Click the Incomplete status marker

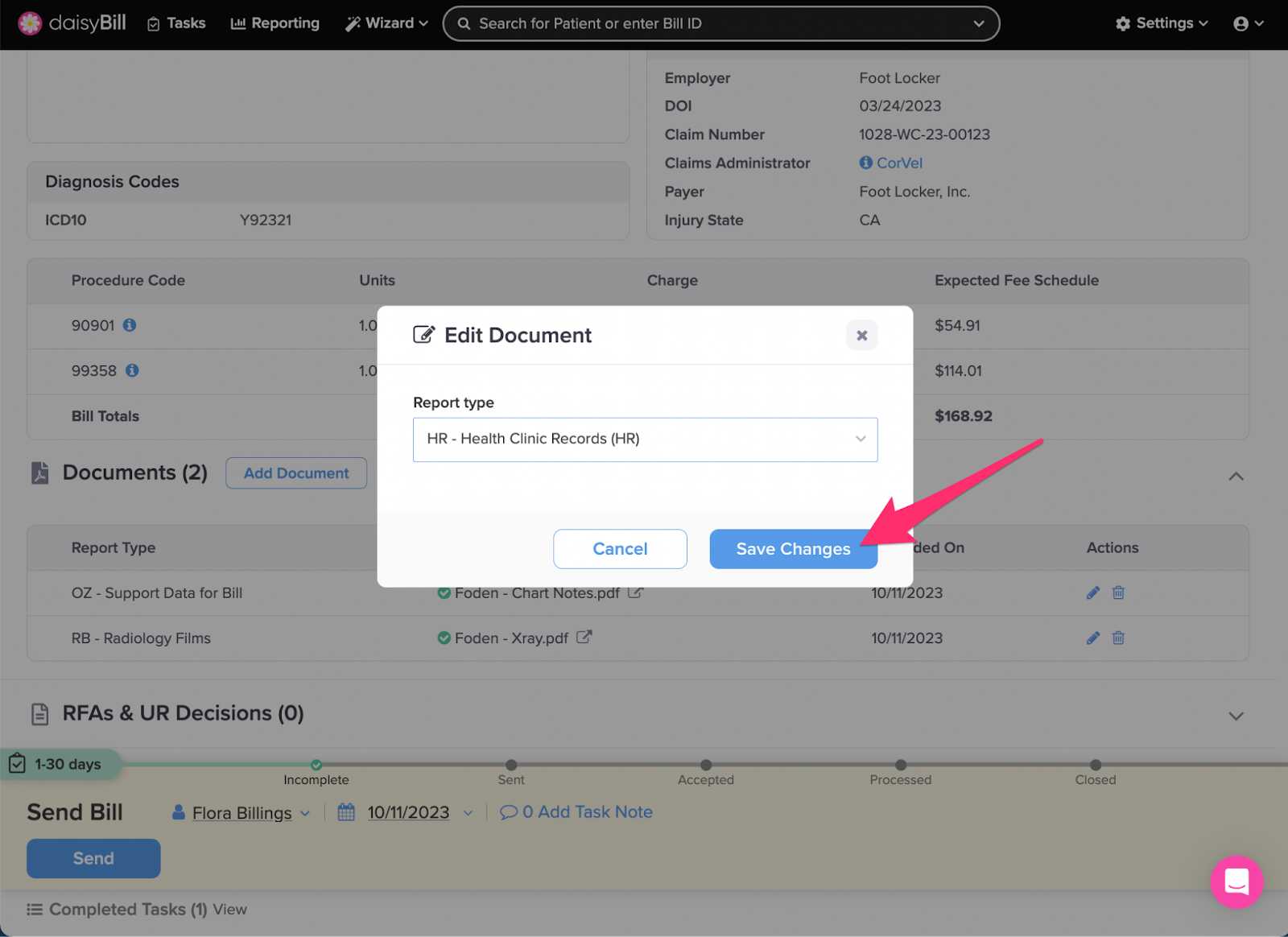pyautogui.click(x=316, y=765)
